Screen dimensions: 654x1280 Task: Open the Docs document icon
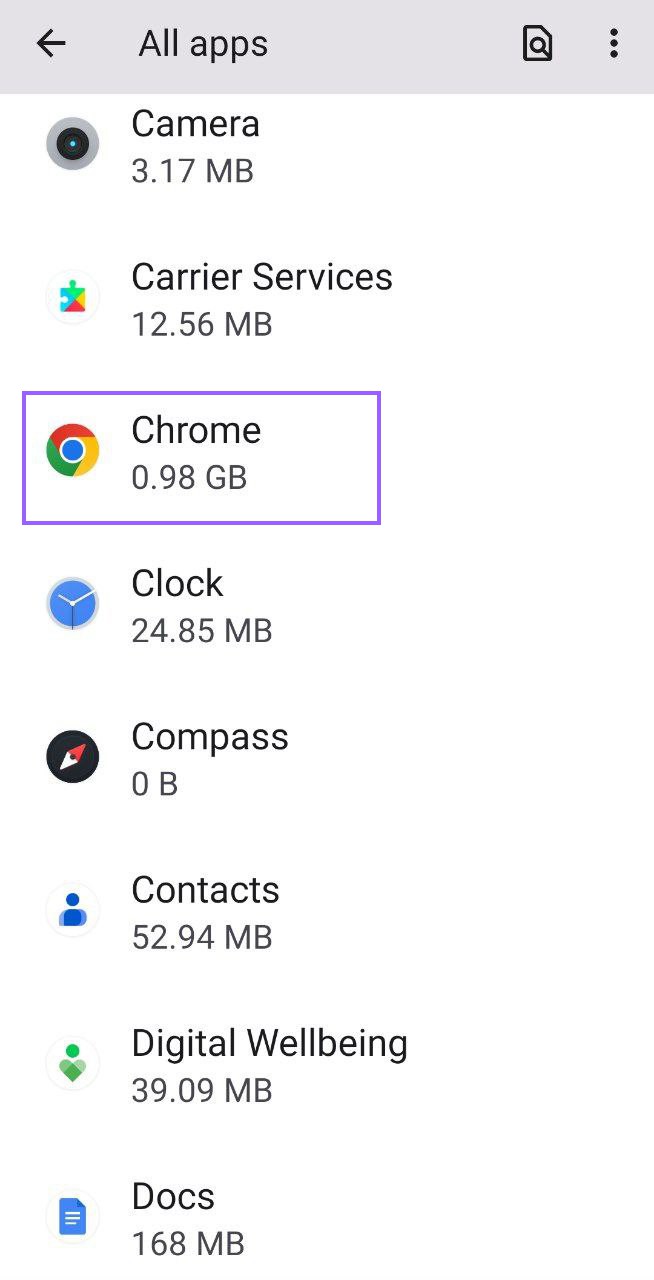pyautogui.click(x=72, y=1217)
